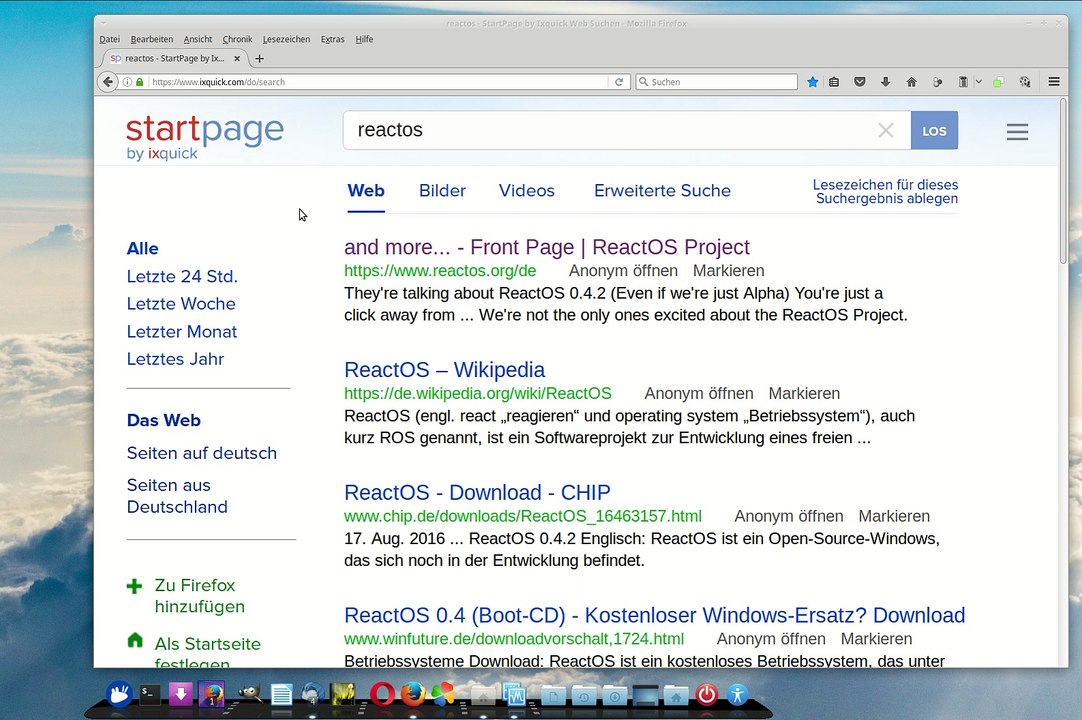1082x720 pixels.
Task: Choose Seiten aus Deutschland filter
Action: [177, 496]
